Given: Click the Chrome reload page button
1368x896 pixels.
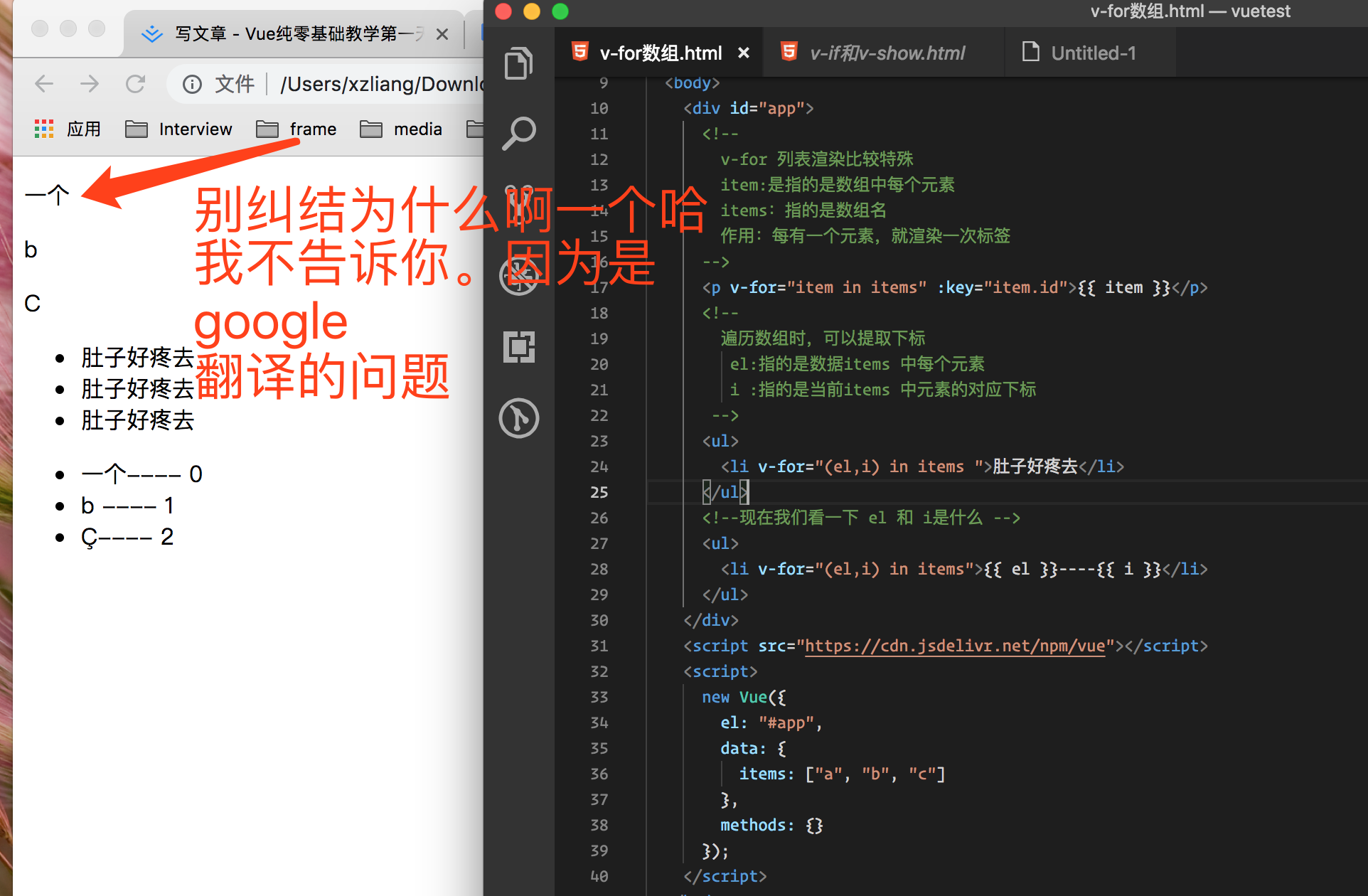Looking at the screenshot, I should click(135, 84).
